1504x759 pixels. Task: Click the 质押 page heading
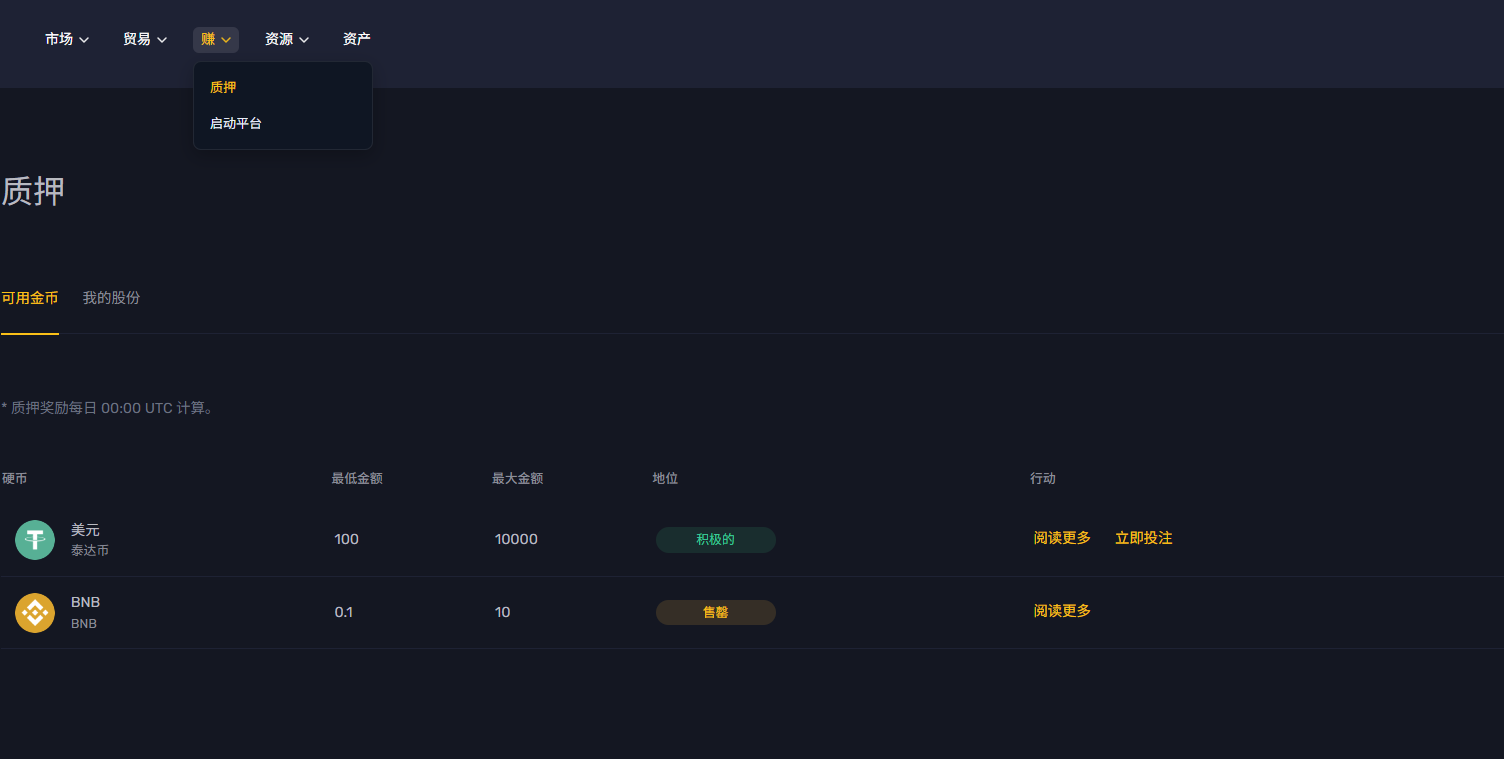(x=32, y=191)
